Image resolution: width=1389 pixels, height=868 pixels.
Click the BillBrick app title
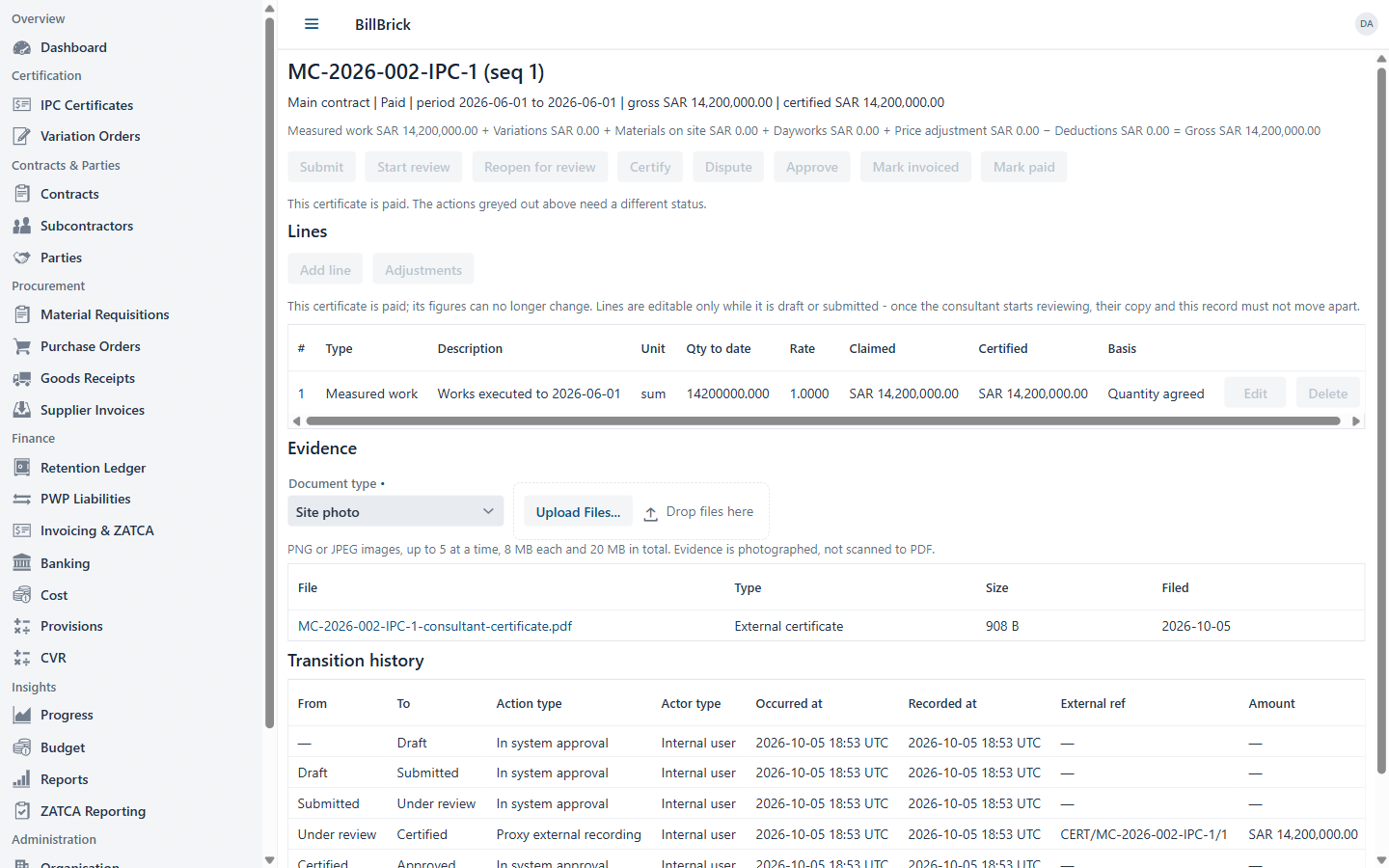pos(383,24)
